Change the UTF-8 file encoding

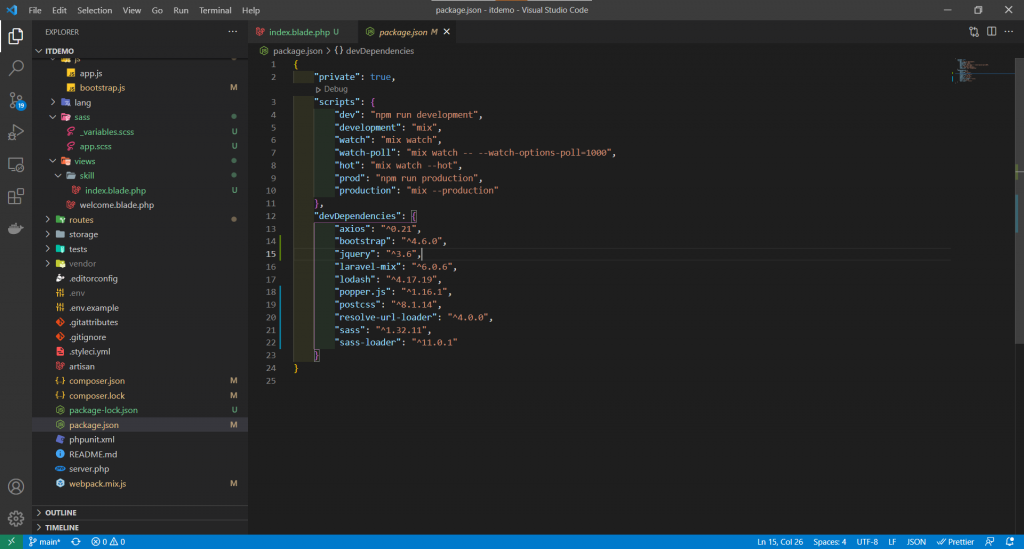click(867, 542)
